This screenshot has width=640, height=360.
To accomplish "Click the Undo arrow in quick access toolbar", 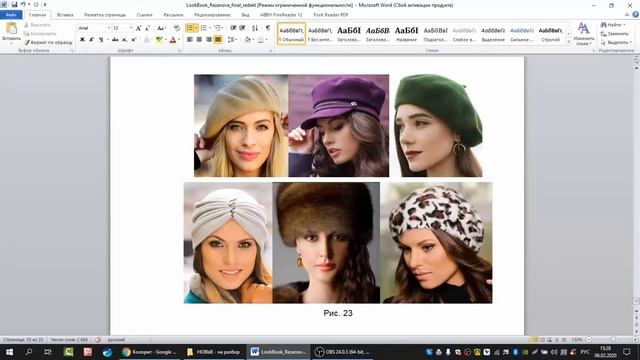I will click(23, 4).
